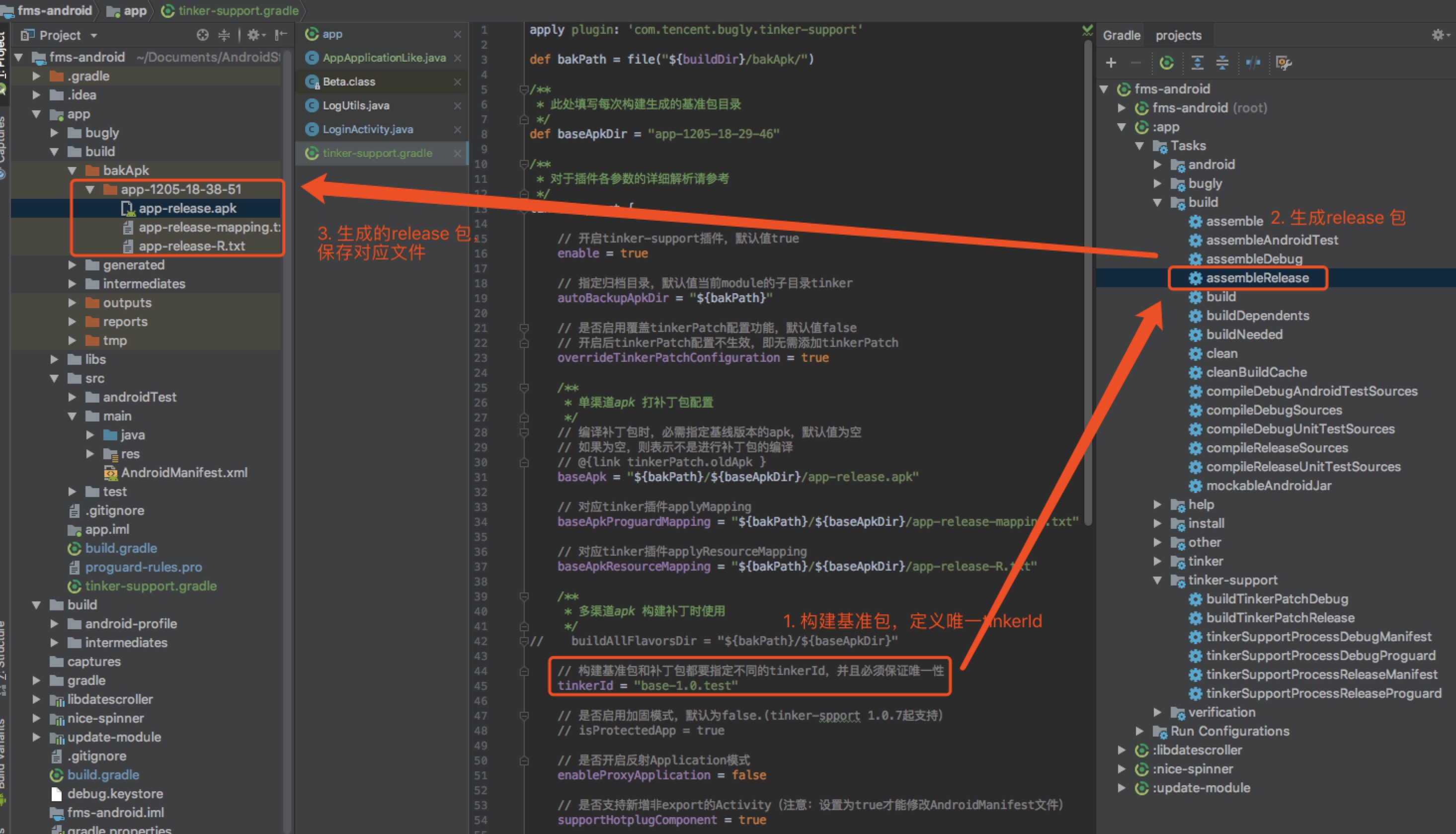Close the Beta.class editor tab
The image size is (1456, 834).
(457, 82)
